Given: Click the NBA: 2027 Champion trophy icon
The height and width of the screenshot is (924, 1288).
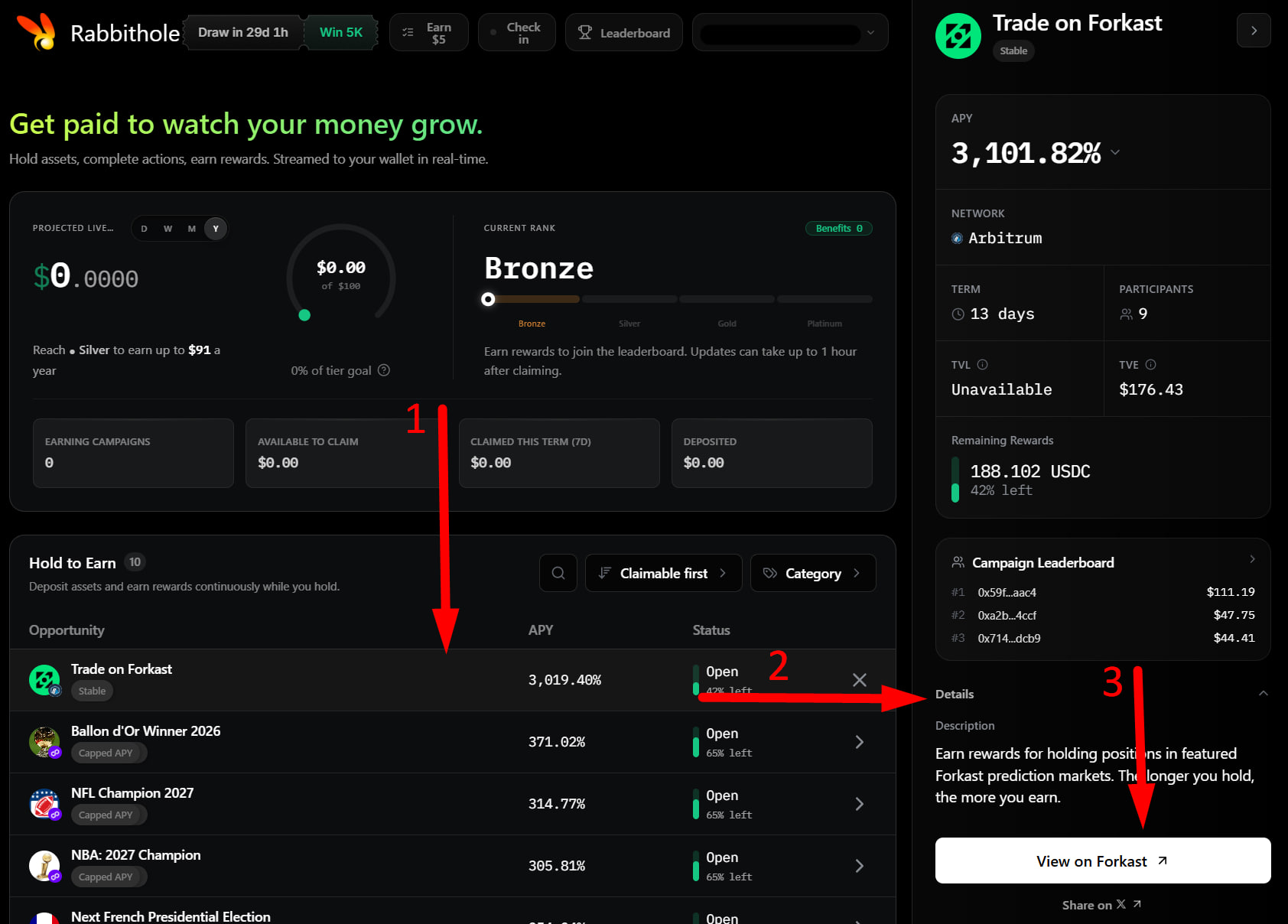Looking at the screenshot, I should [44, 866].
